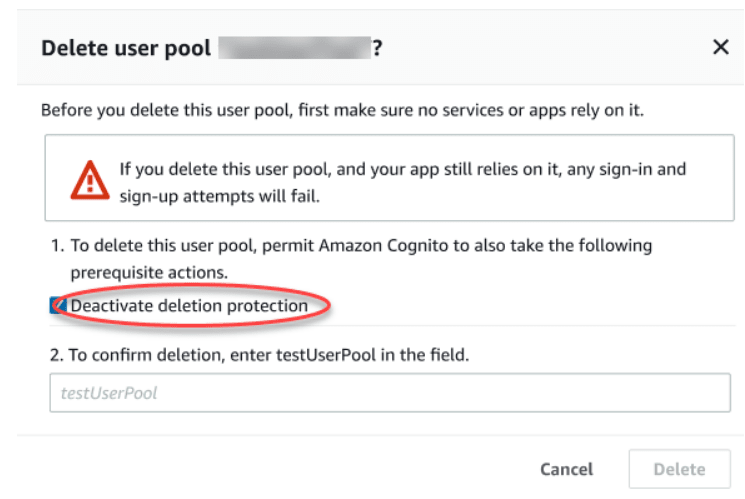The image size is (745, 499).
Task: Click the 'sign-up attempts will fail' line
Action: [219, 196]
